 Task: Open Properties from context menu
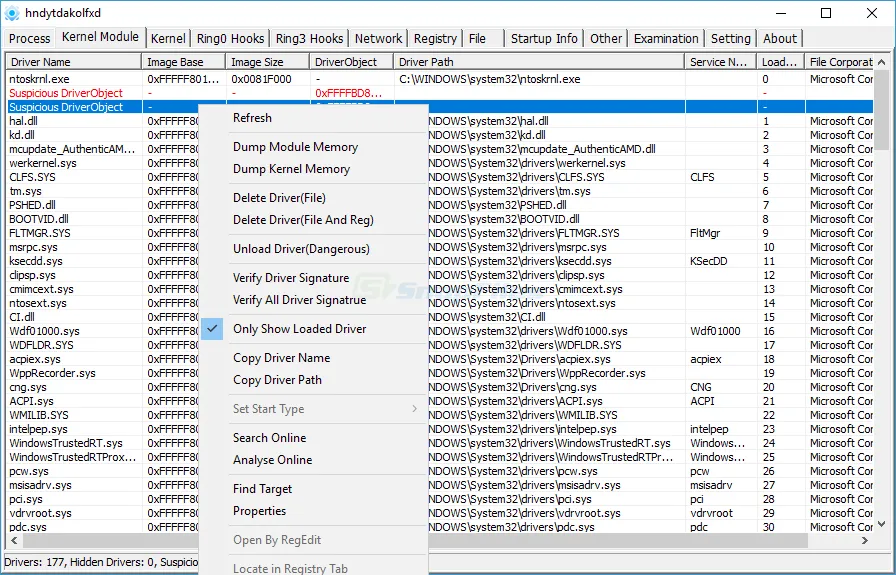point(313,510)
